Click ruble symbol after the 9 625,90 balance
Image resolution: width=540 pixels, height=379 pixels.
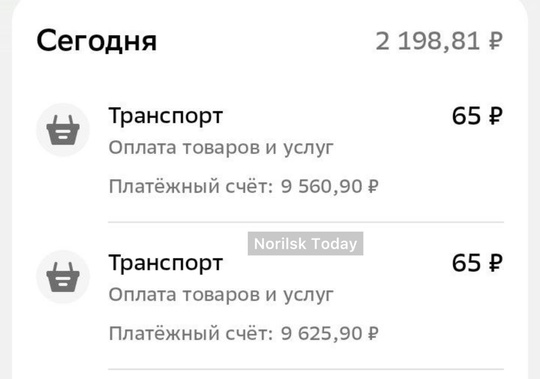[x=373, y=334]
